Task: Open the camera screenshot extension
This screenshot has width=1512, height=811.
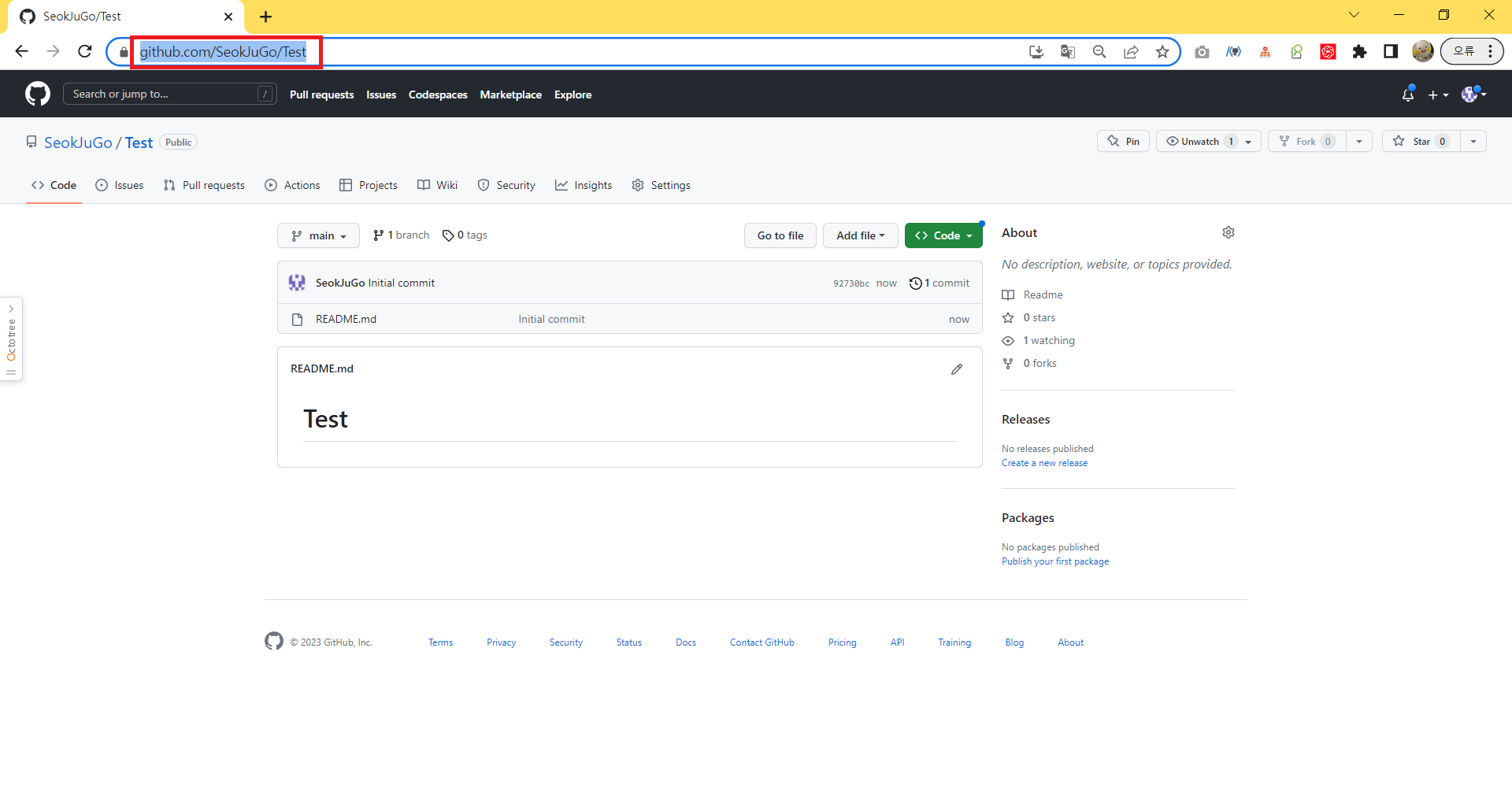Action: tap(1202, 52)
